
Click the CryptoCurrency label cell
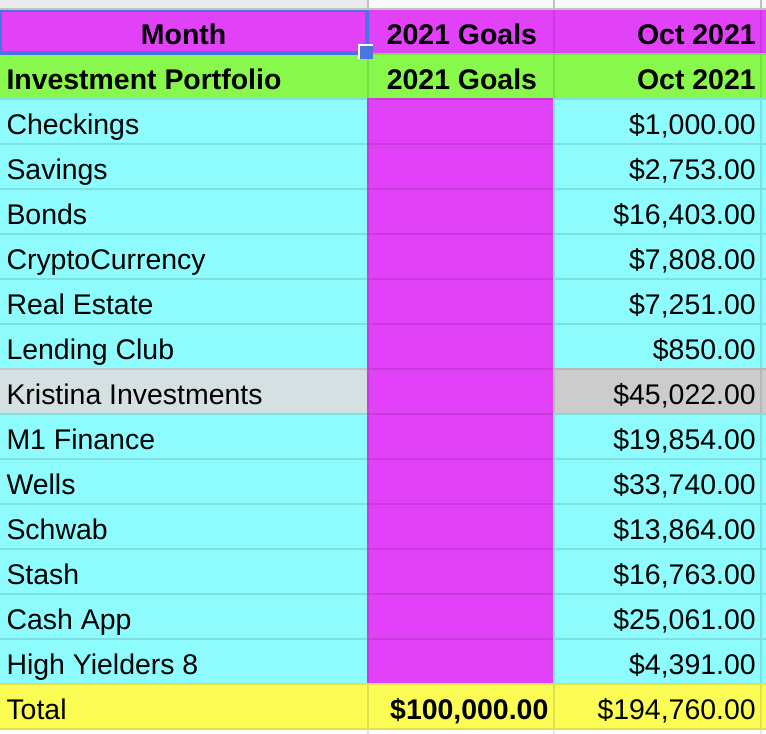coord(183,259)
